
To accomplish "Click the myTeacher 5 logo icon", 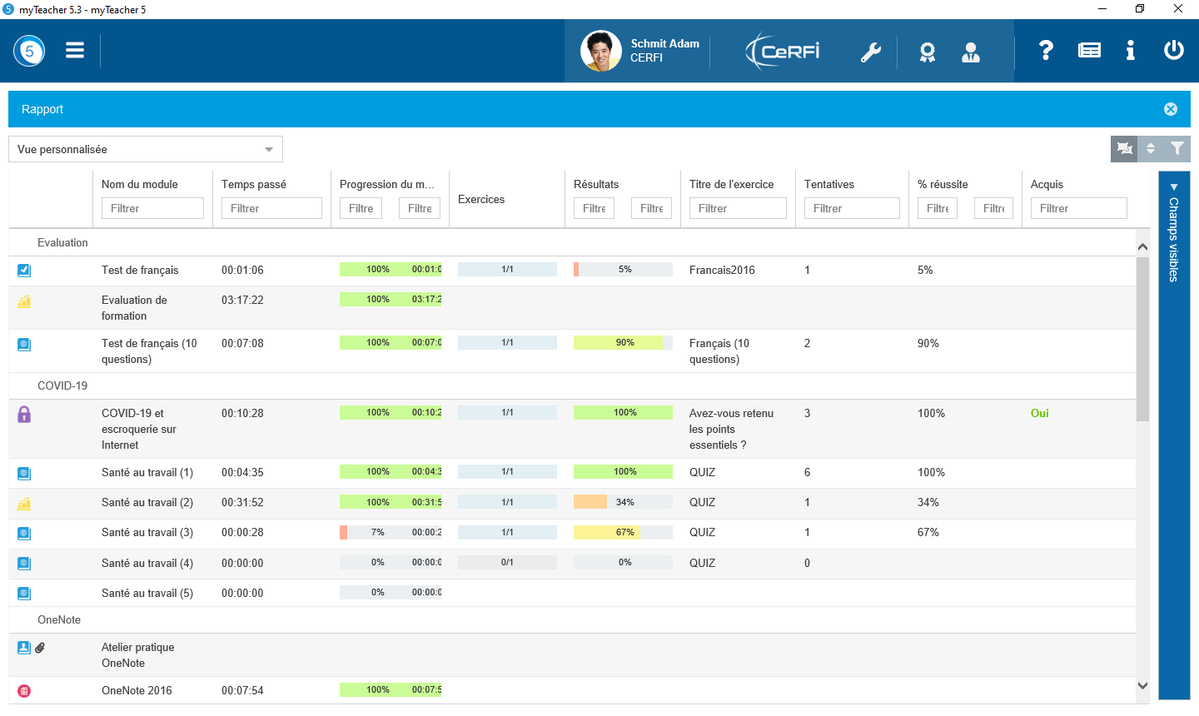I will pyautogui.click(x=29, y=50).
